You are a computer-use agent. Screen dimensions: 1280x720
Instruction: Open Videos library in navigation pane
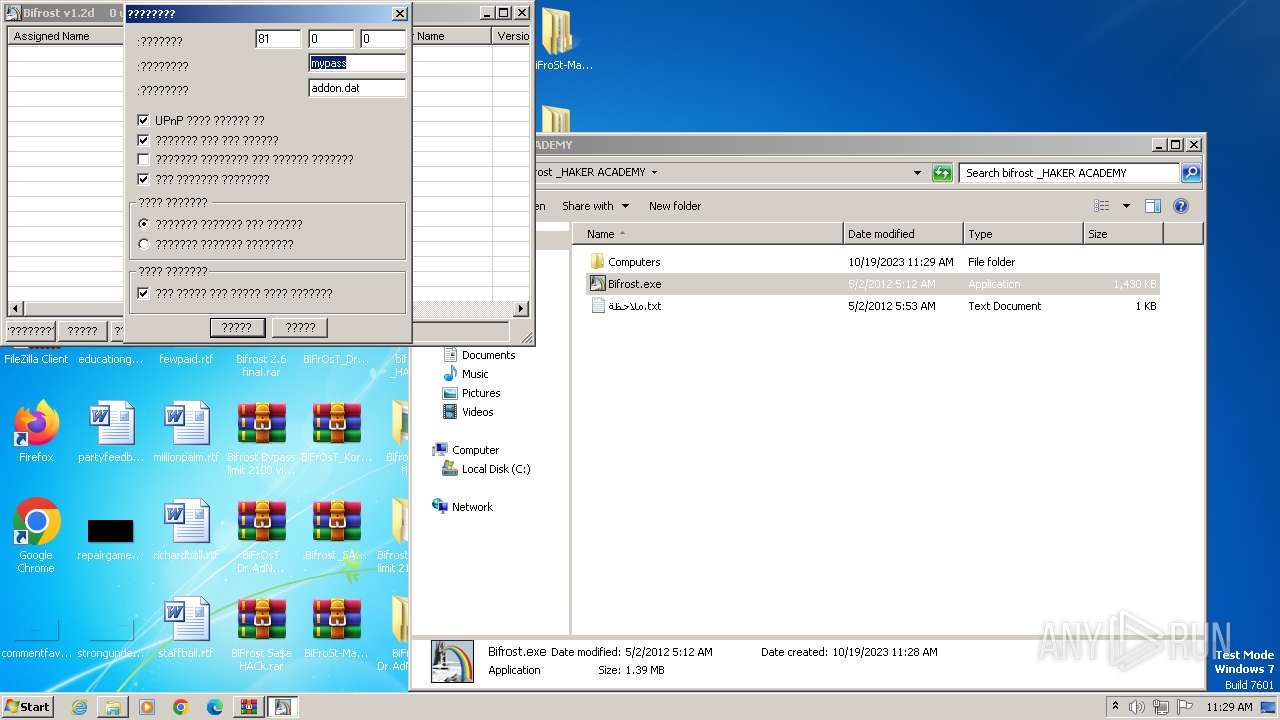(468, 412)
